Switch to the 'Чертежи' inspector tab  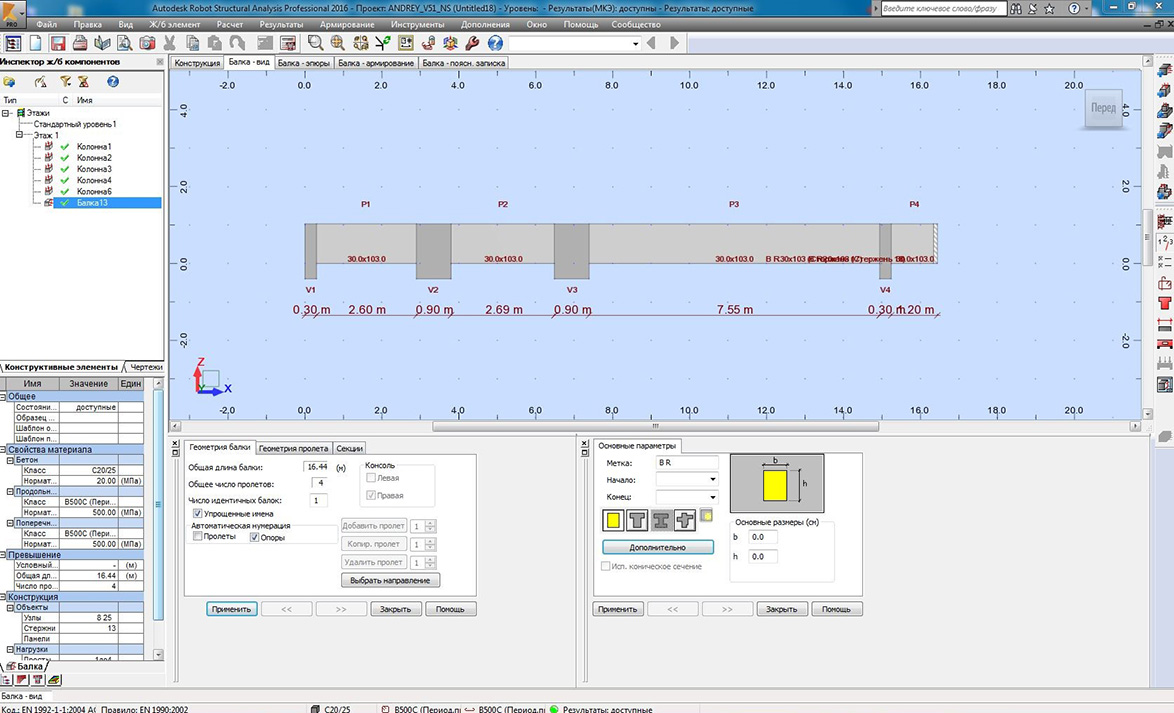point(145,367)
